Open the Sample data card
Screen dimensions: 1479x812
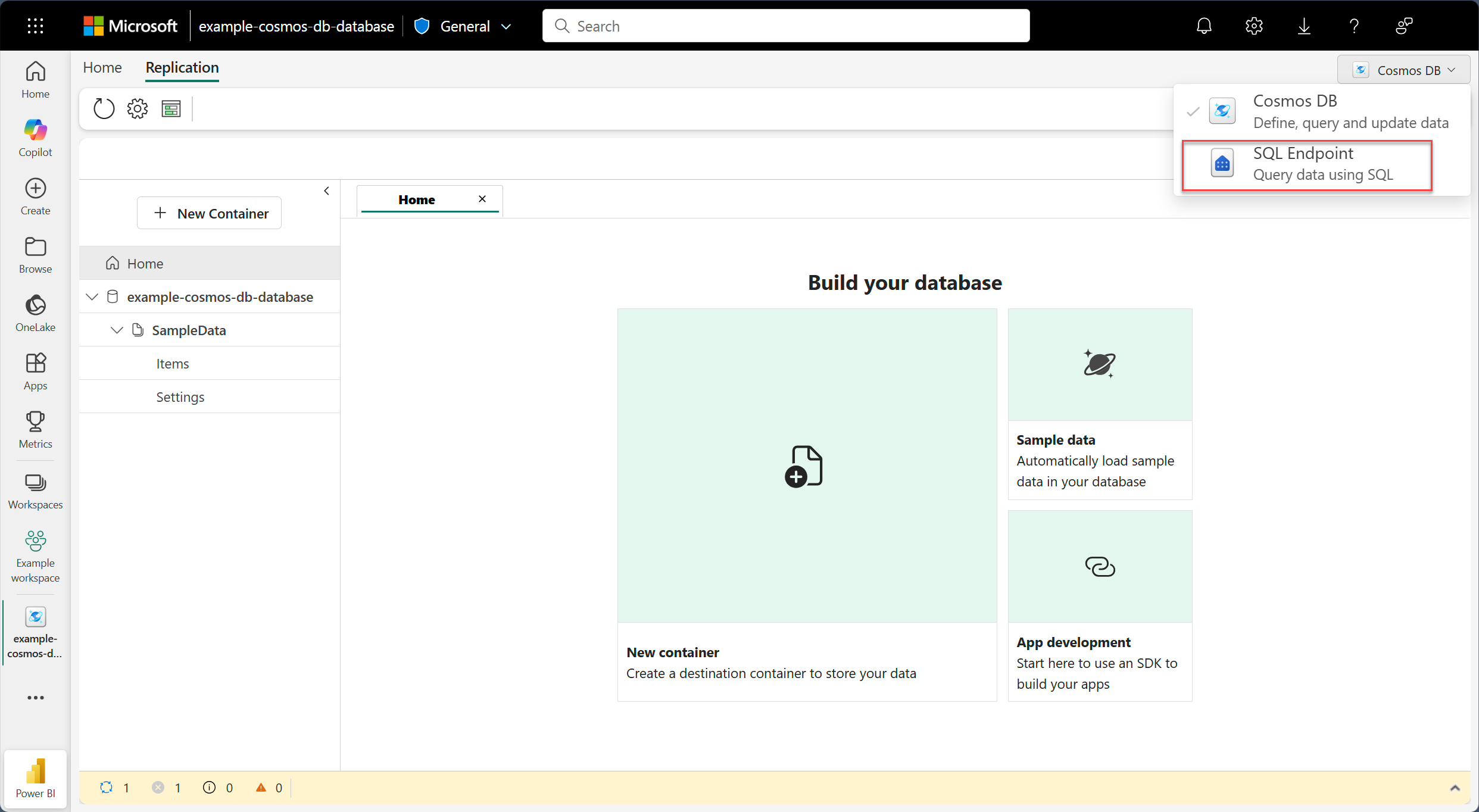coord(1100,404)
